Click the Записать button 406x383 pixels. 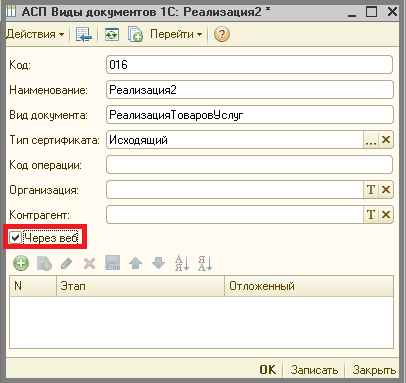(x=314, y=370)
